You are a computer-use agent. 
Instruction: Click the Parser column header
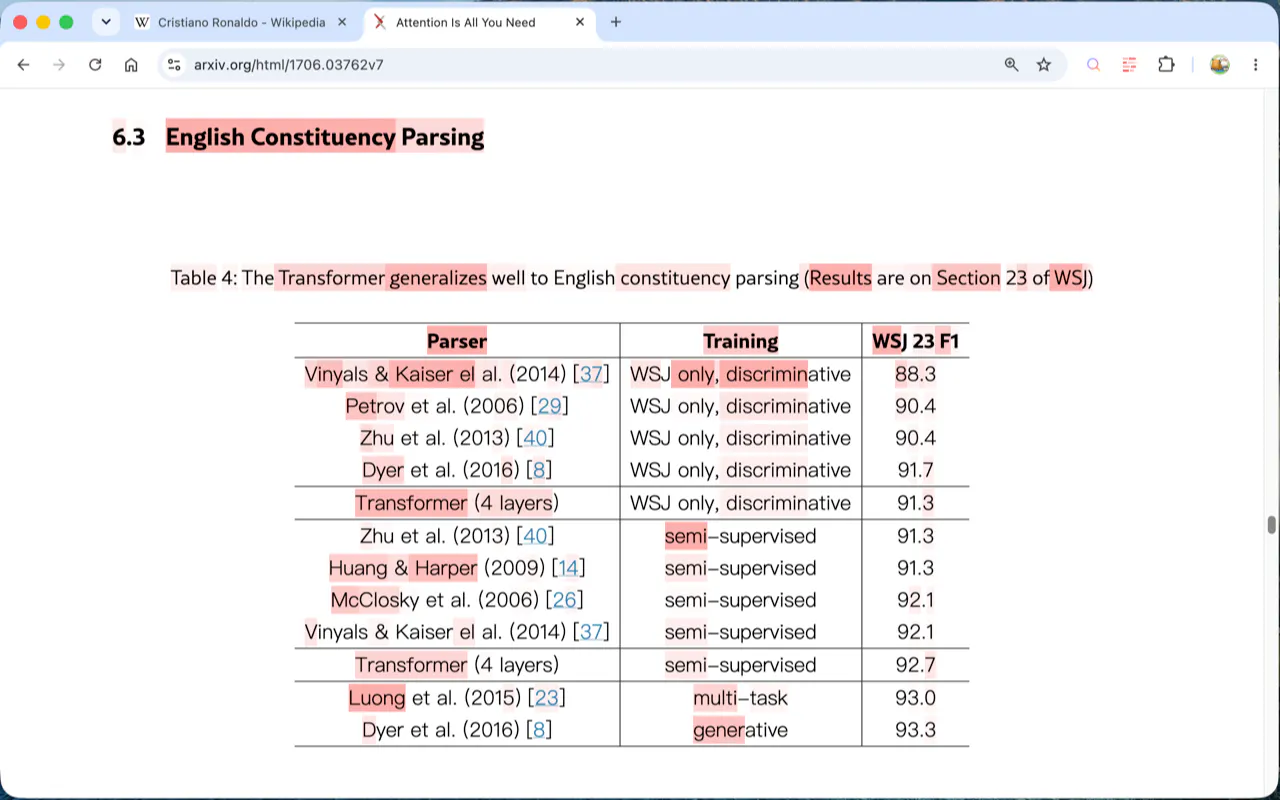coord(457,341)
